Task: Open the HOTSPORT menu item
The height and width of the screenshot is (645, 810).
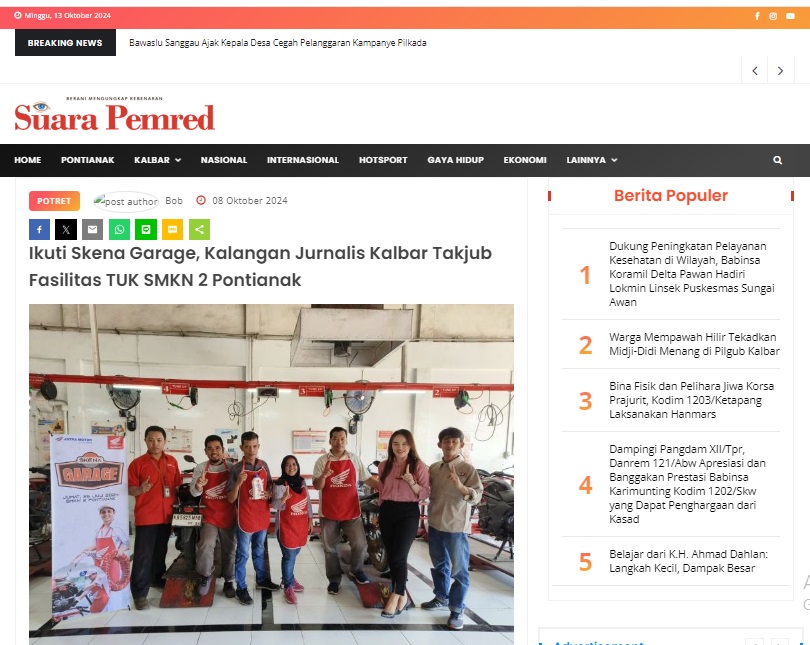Action: tap(383, 160)
